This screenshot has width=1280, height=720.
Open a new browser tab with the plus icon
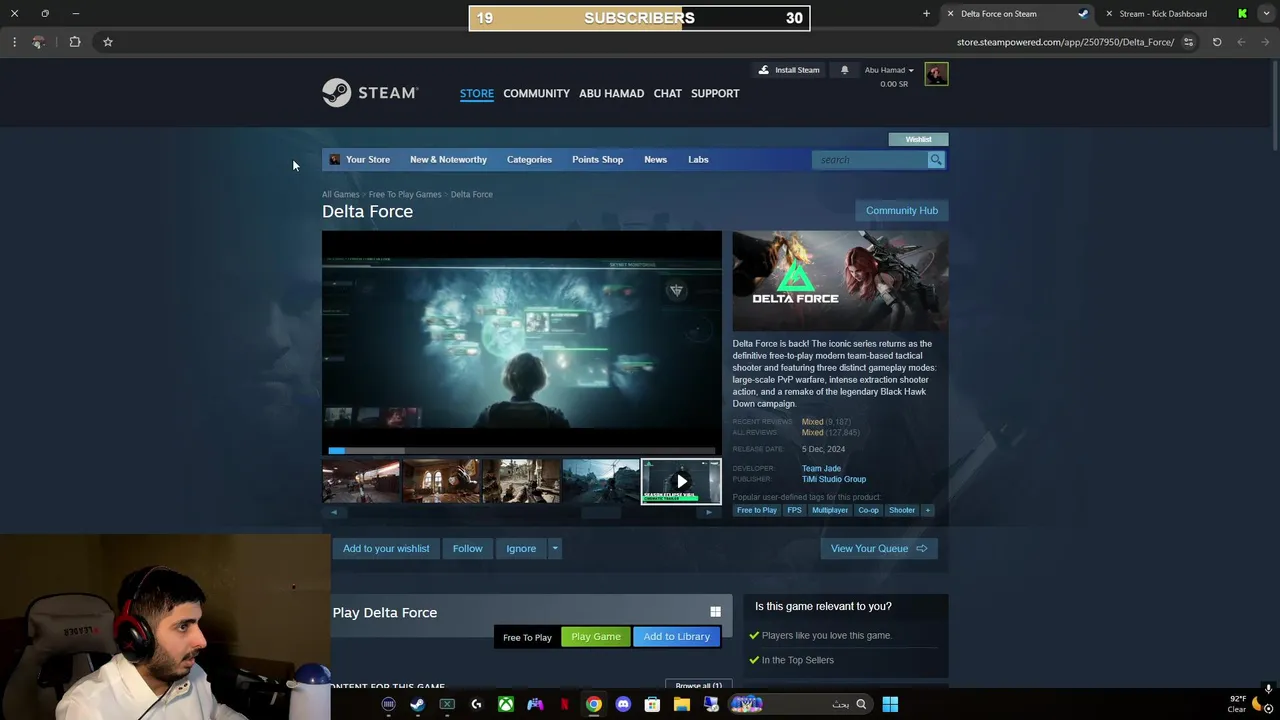coord(926,14)
